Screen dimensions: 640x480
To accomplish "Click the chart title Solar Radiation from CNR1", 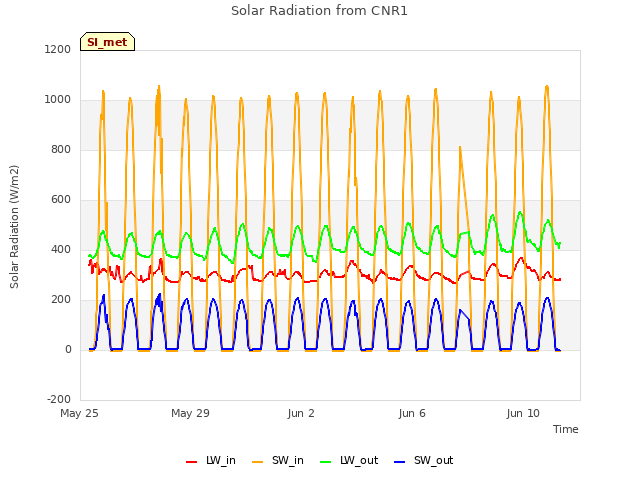I will pos(319,11).
